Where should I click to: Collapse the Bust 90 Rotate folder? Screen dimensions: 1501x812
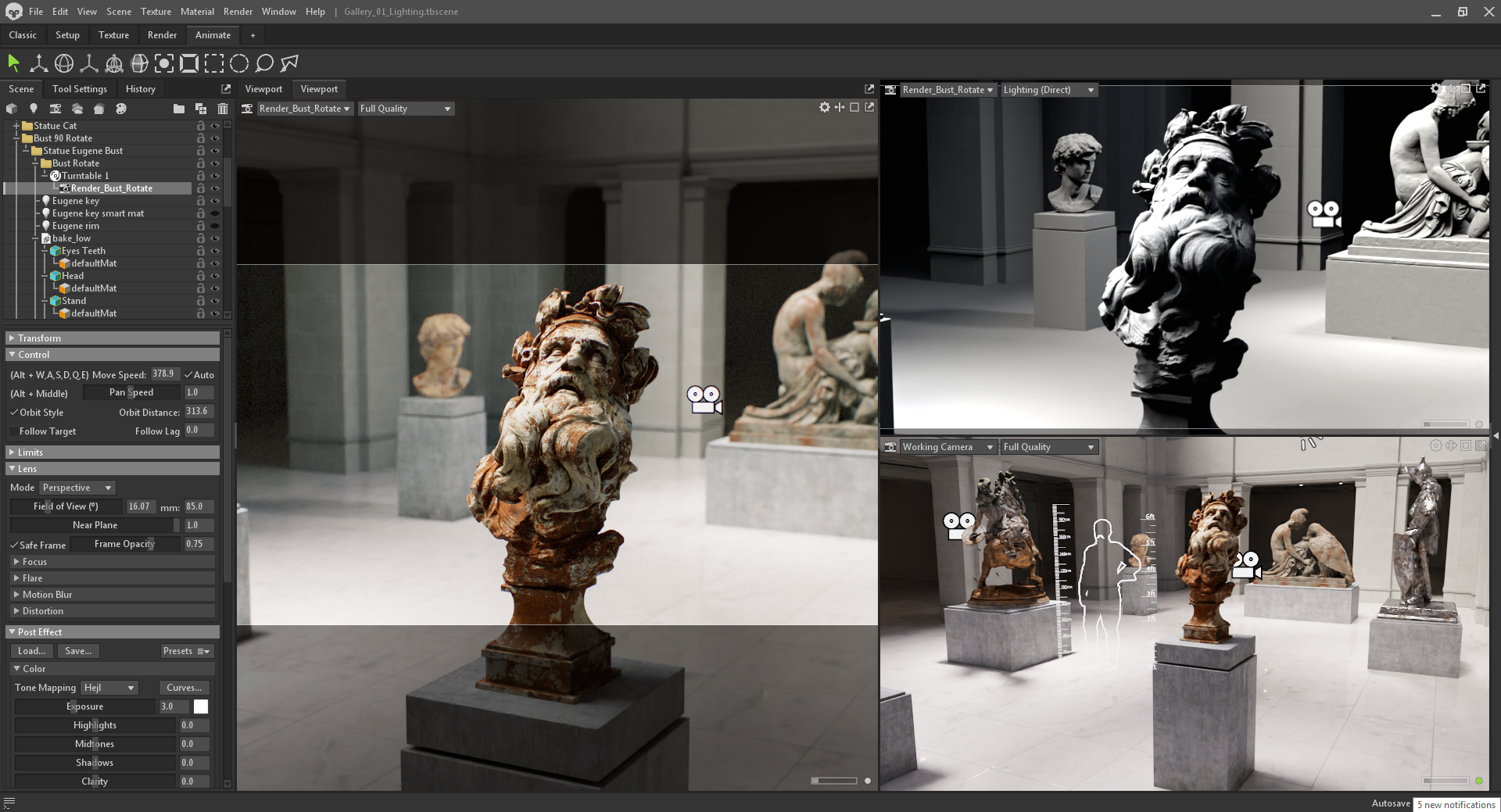16,138
